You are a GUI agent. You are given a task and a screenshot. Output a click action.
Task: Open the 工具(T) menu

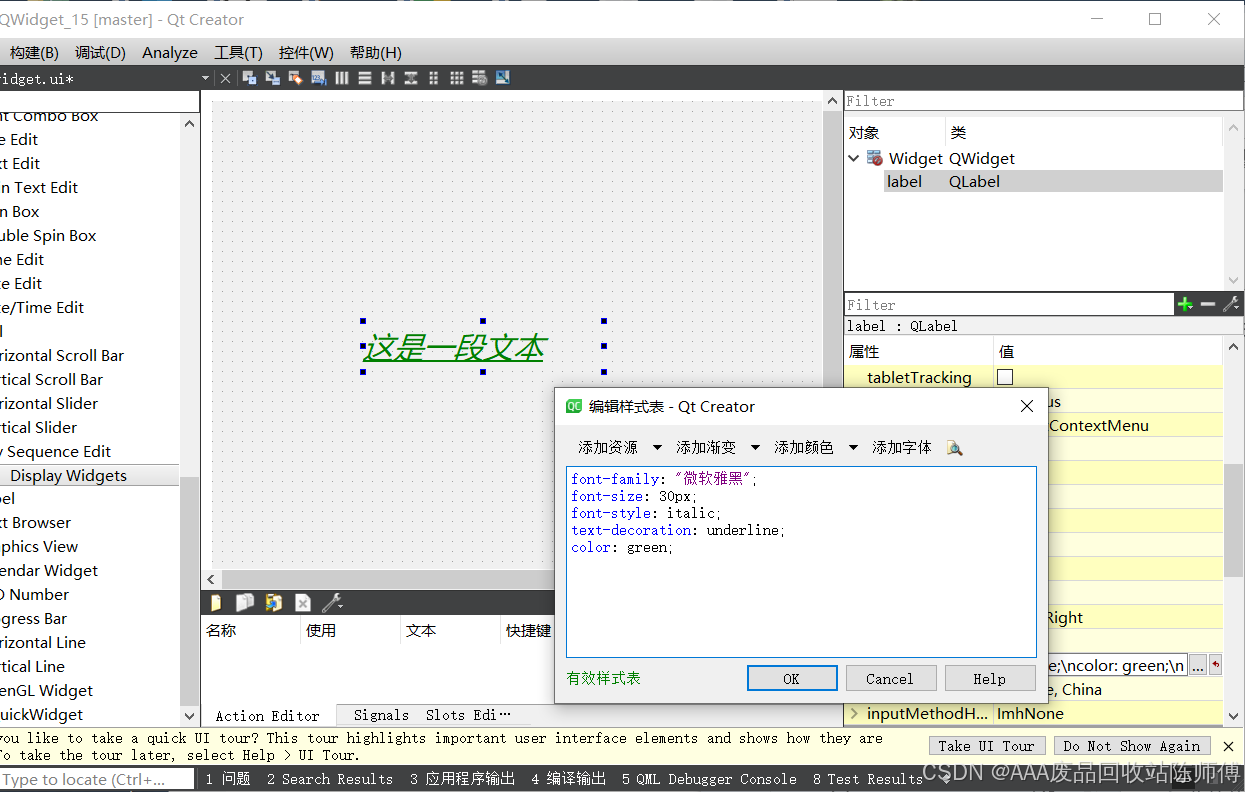(x=238, y=52)
